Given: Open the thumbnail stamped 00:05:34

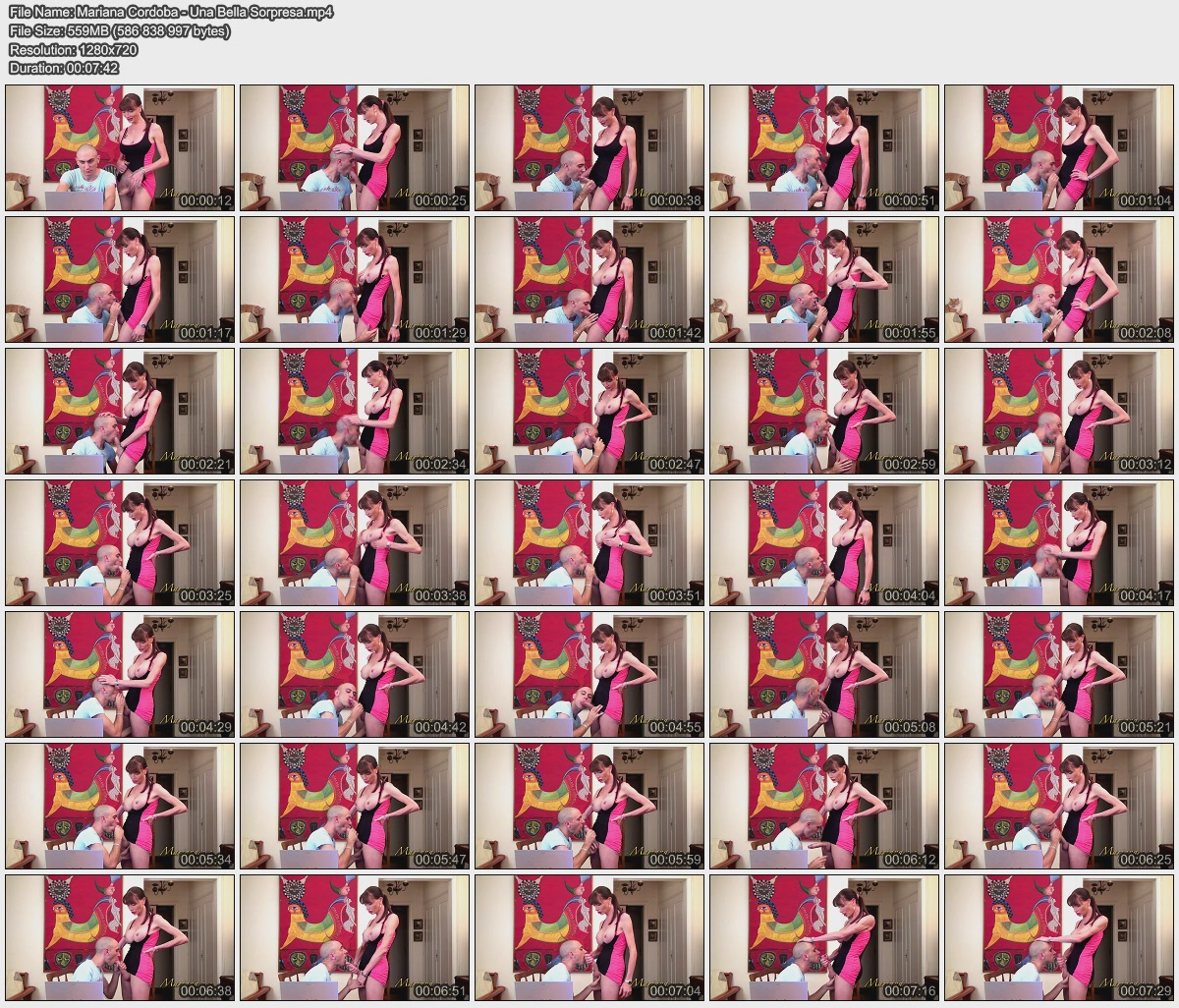Looking at the screenshot, I should (120, 806).
